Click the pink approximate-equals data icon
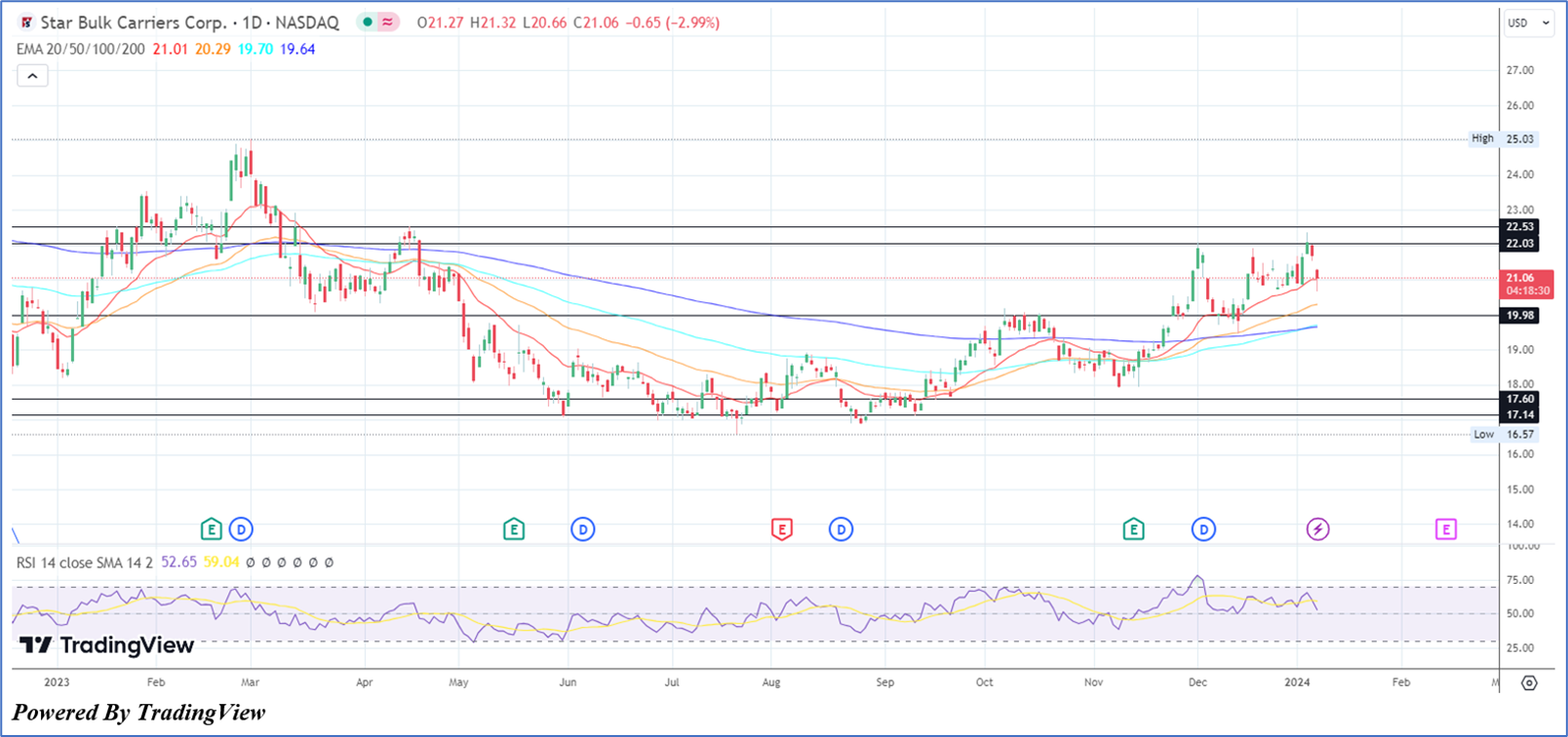1568x737 pixels. 388,22
